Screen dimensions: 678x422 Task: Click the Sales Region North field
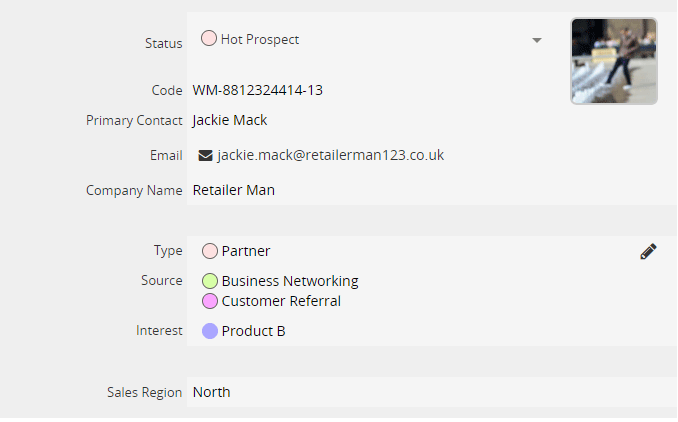point(211,392)
